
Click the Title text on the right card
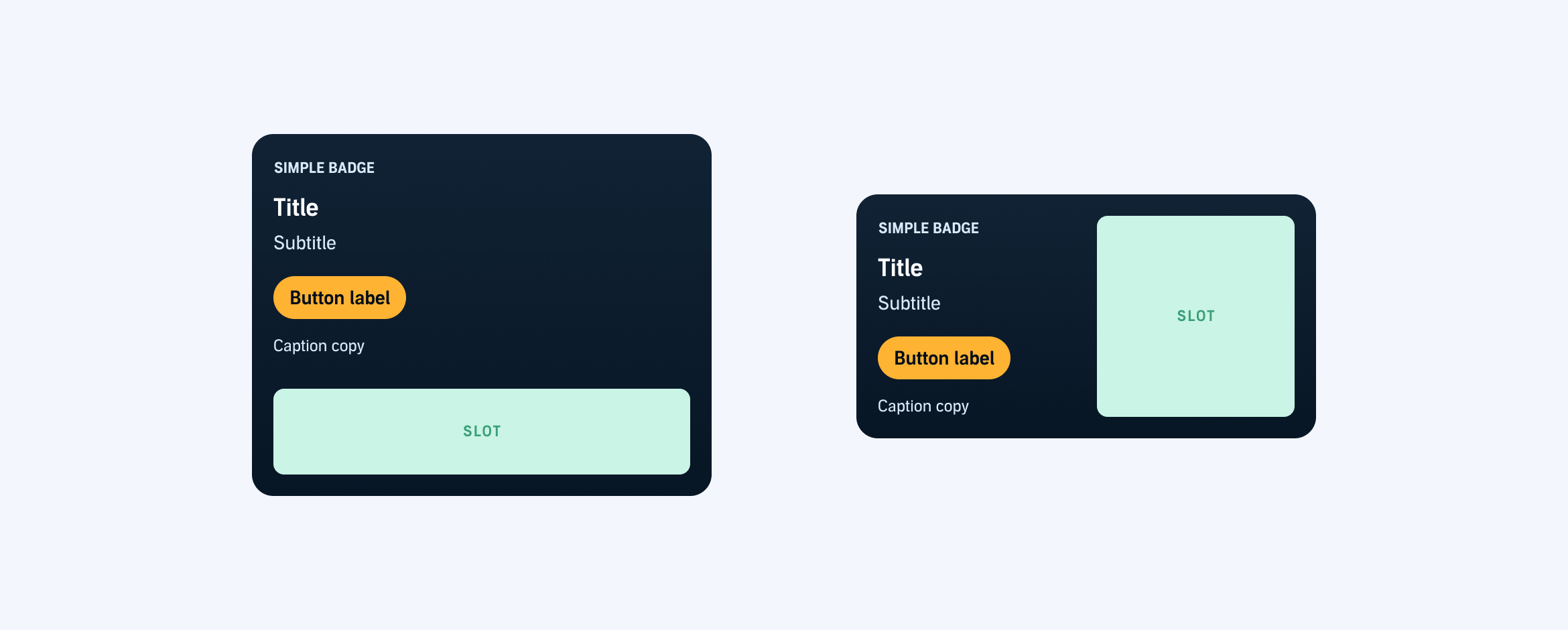coord(901,267)
